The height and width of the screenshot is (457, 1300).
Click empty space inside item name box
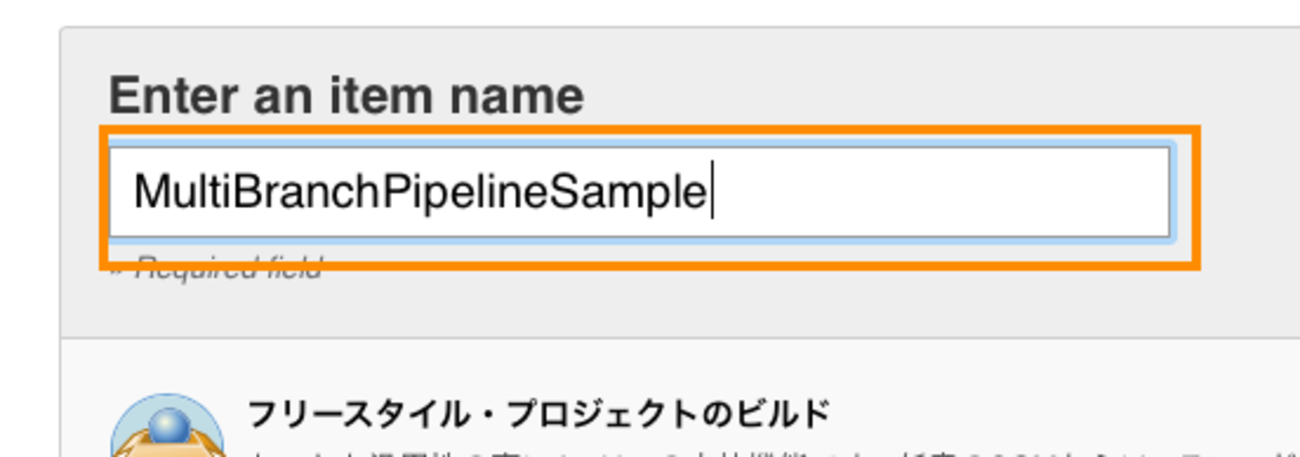(x=940, y=192)
